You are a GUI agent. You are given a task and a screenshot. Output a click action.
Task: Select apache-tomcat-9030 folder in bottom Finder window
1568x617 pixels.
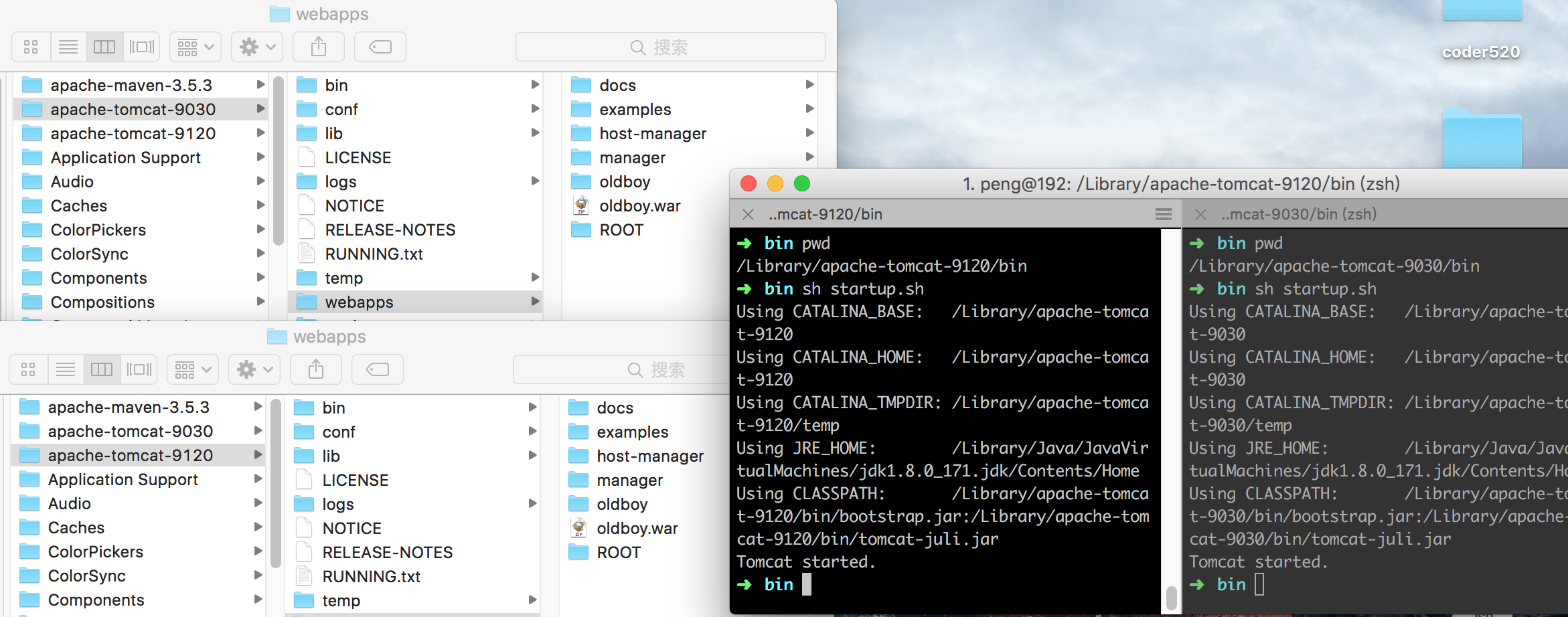tap(138, 431)
